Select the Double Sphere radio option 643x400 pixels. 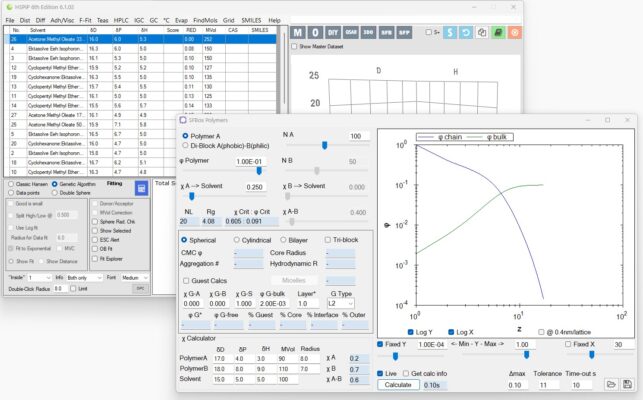(x=55, y=192)
